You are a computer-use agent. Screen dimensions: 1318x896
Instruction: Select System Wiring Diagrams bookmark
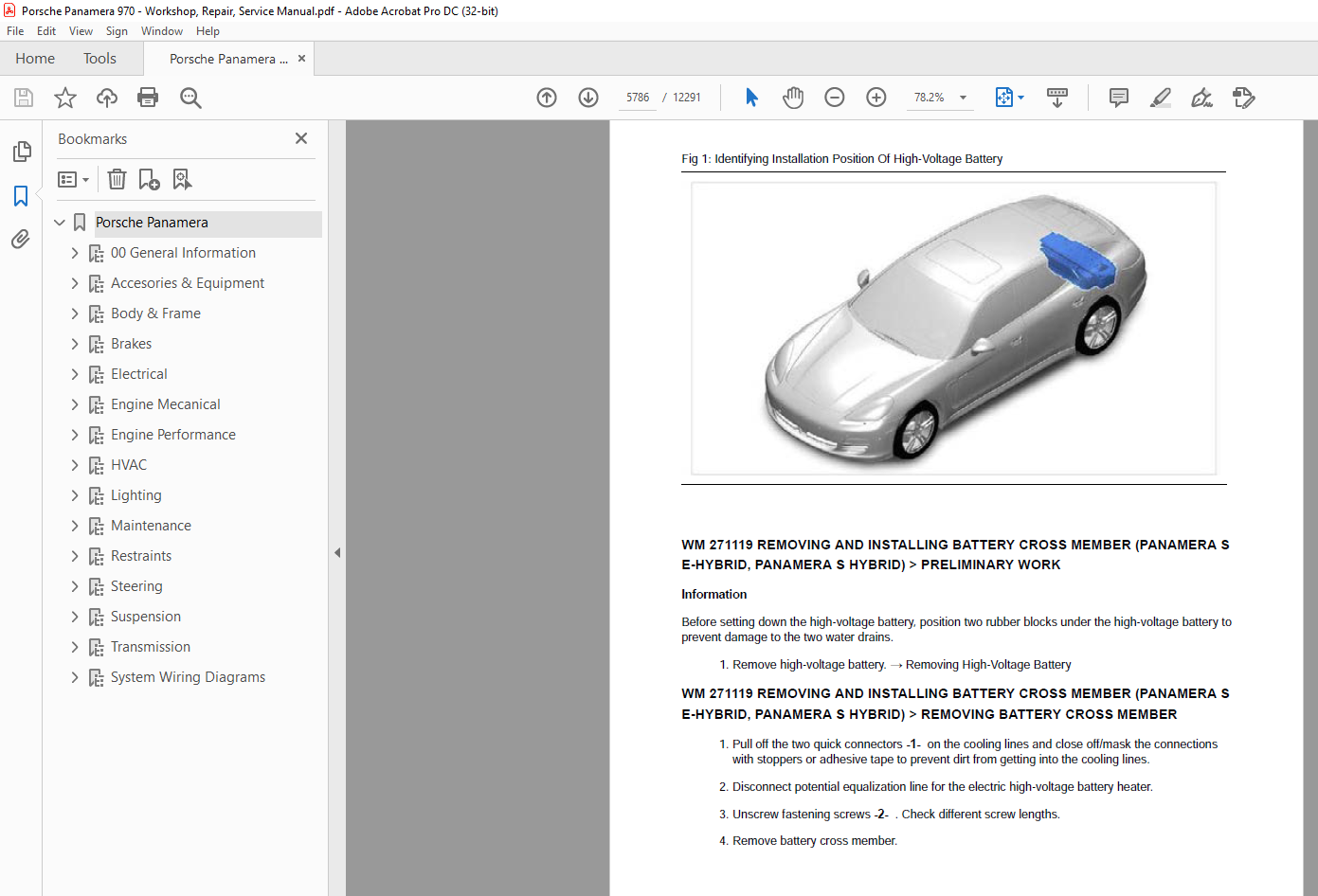pyautogui.click(x=188, y=677)
